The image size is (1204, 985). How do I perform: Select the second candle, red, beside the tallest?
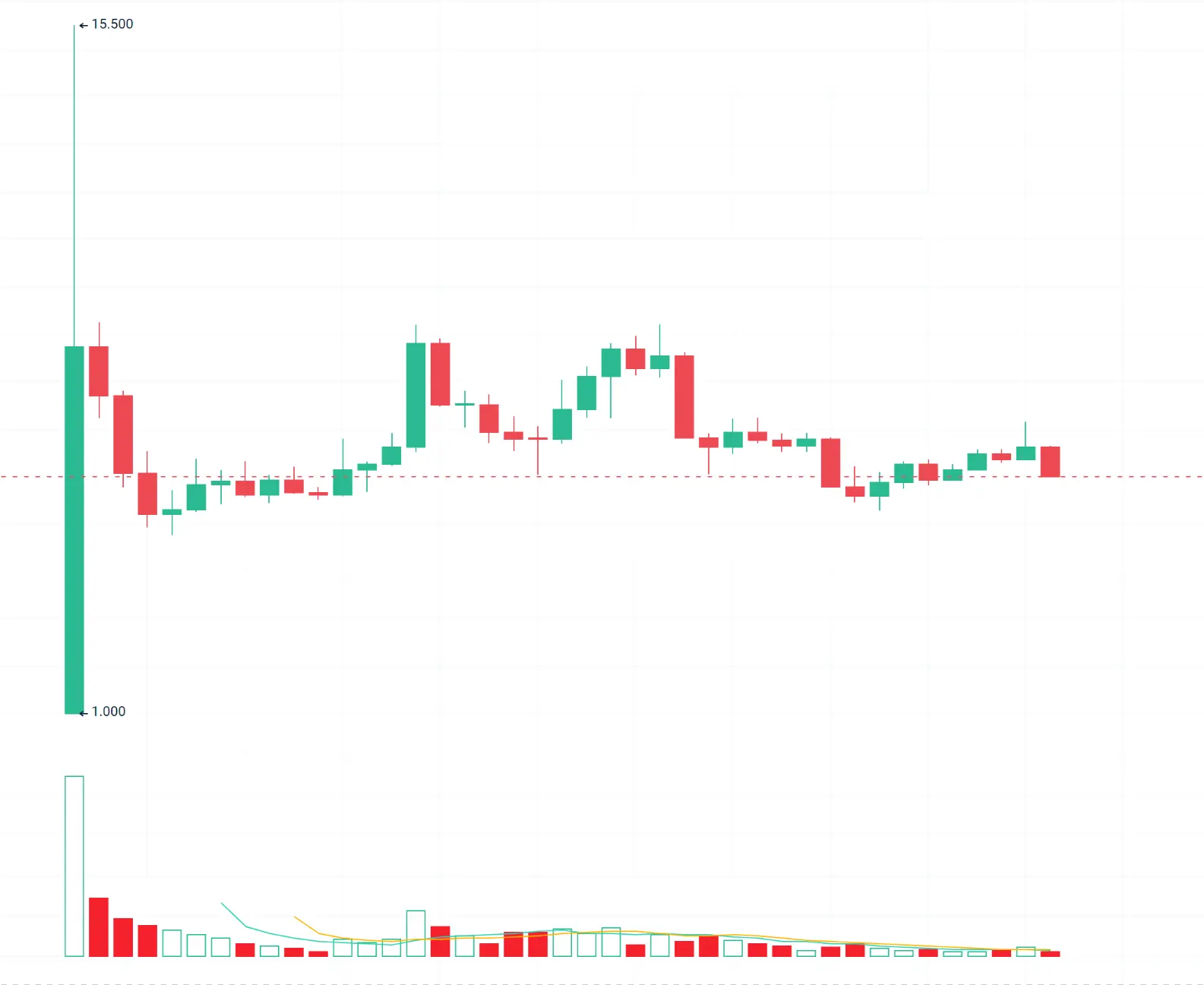[x=99, y=371]
